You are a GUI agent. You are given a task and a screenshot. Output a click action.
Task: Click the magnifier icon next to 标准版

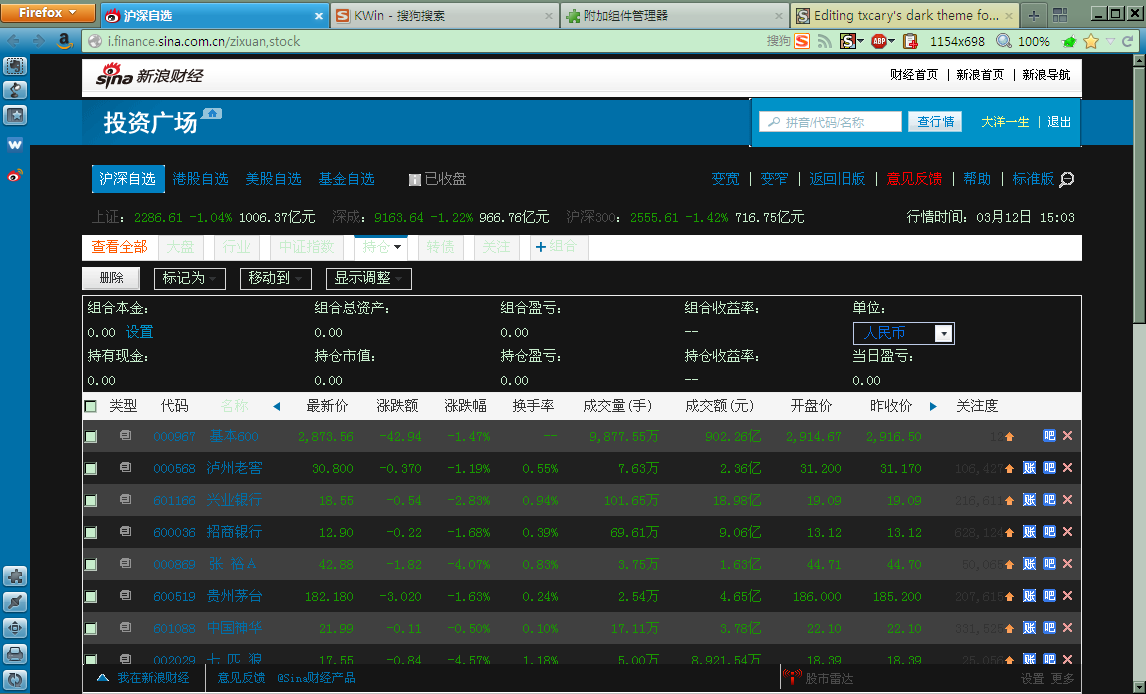1067,178
